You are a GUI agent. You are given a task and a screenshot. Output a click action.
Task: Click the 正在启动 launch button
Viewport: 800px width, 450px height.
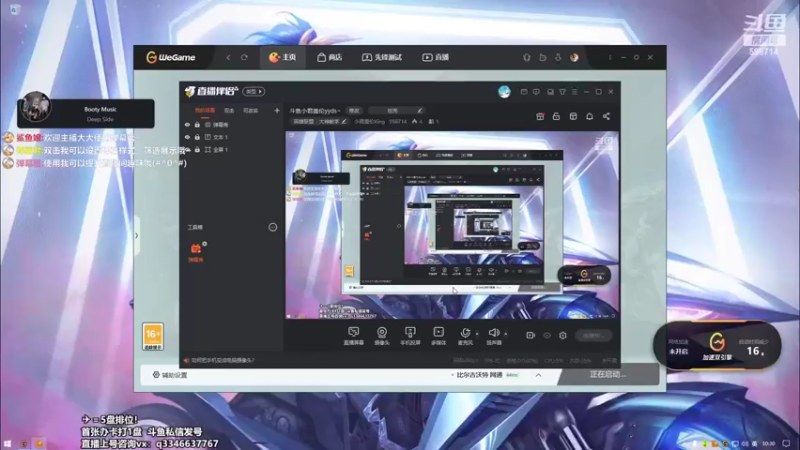click(x=608, y=374)
